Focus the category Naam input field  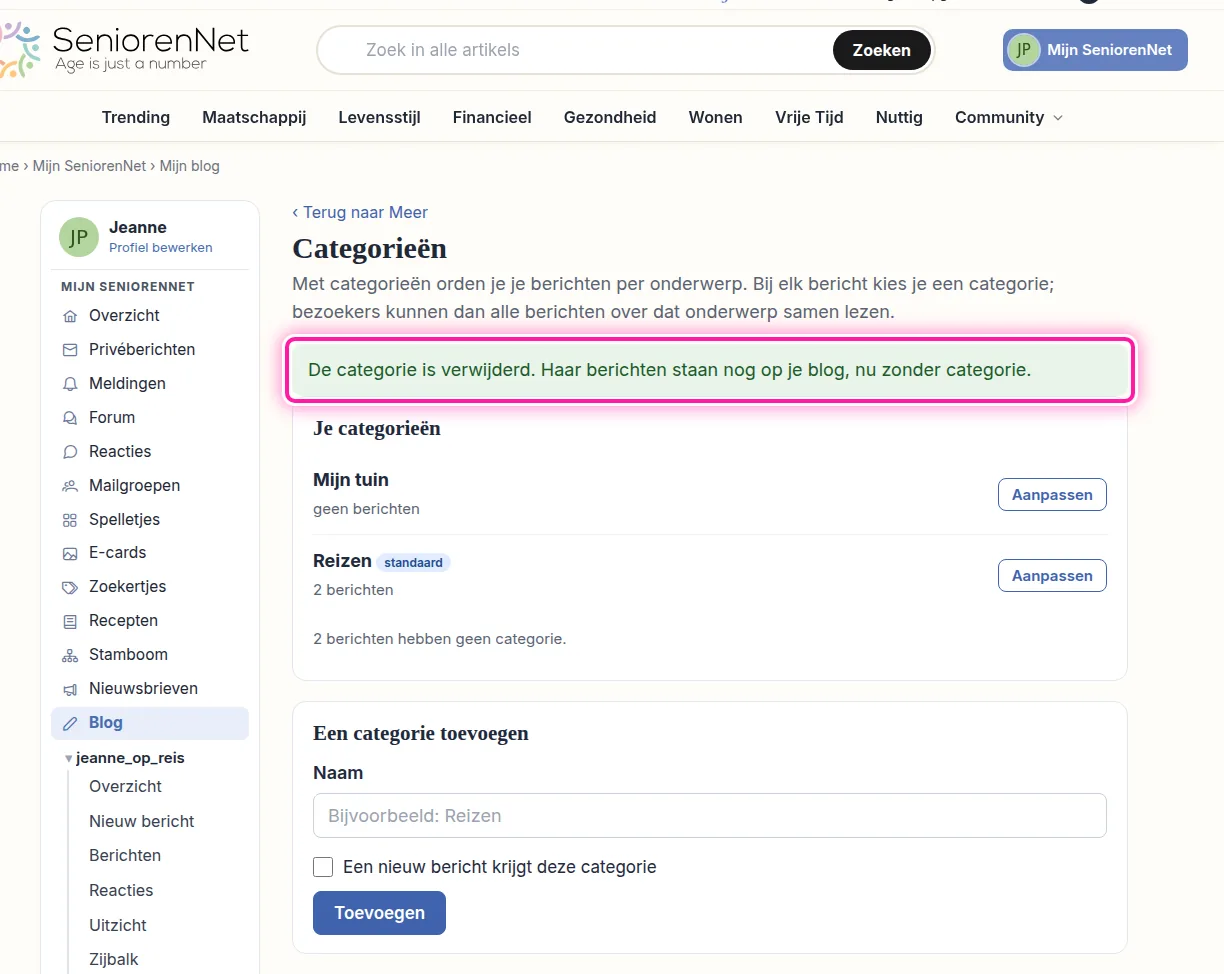[710, 816]
